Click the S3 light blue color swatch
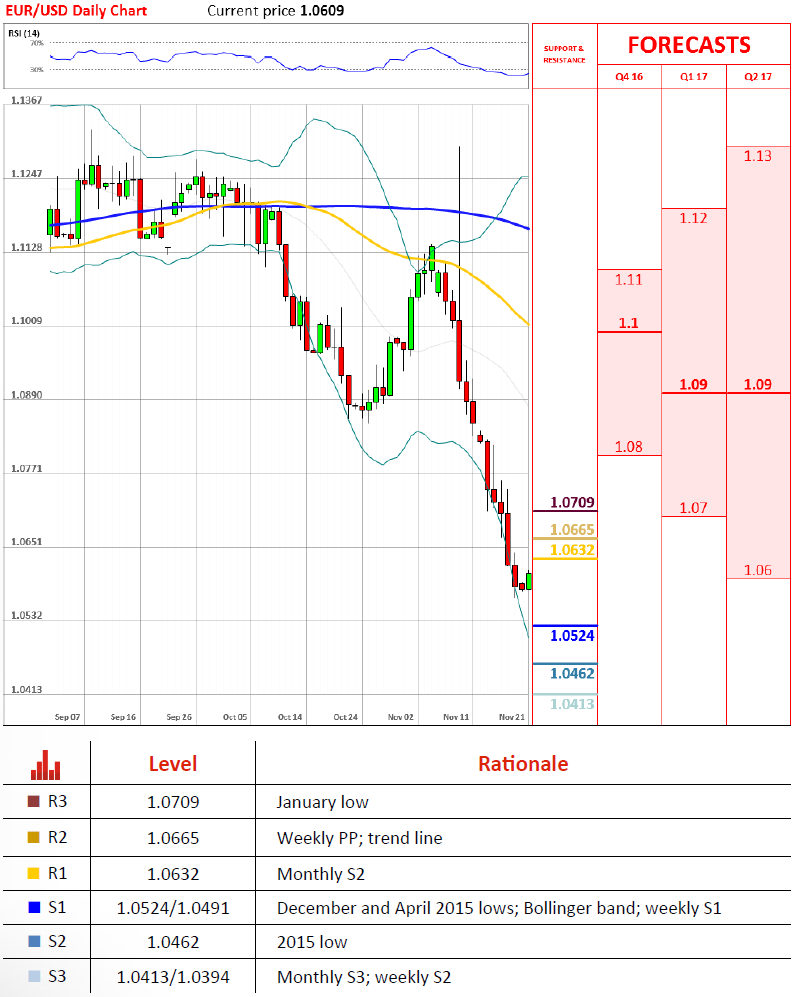794x997 pixels. tap(34, 976)
